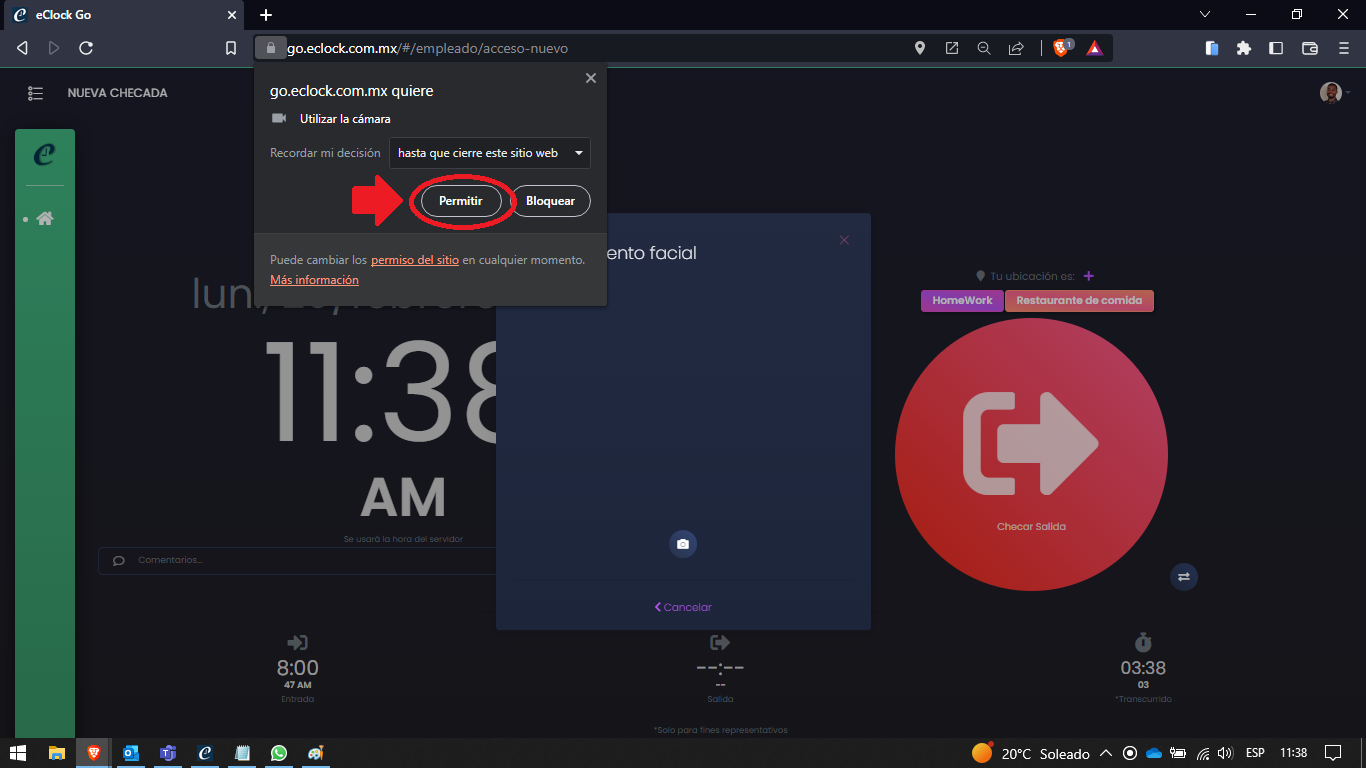Open the browser main hamburger menu
The image size is (1366, 768).
click(1343, 48)
